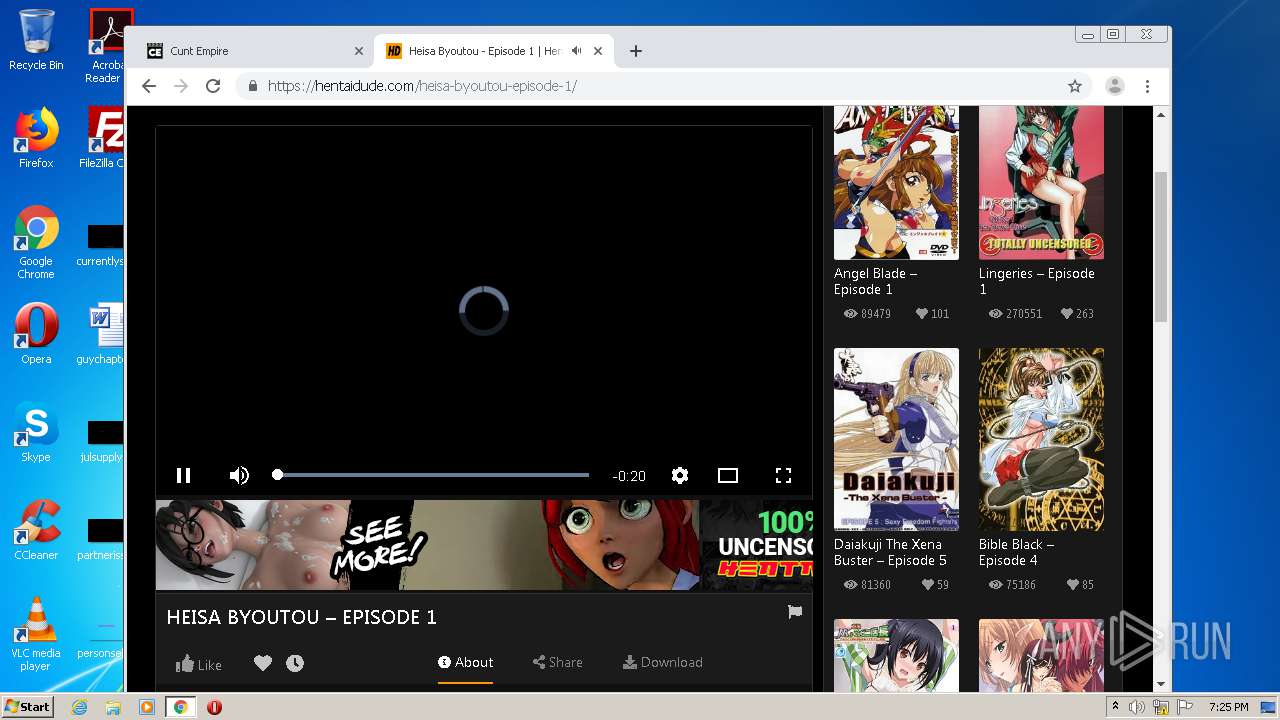The width and height of the screenshot is (1280, 720).
Task: Mute audio on the Heisa Byoutou tab
Action: pyautogui.click(x=577, y=51)
